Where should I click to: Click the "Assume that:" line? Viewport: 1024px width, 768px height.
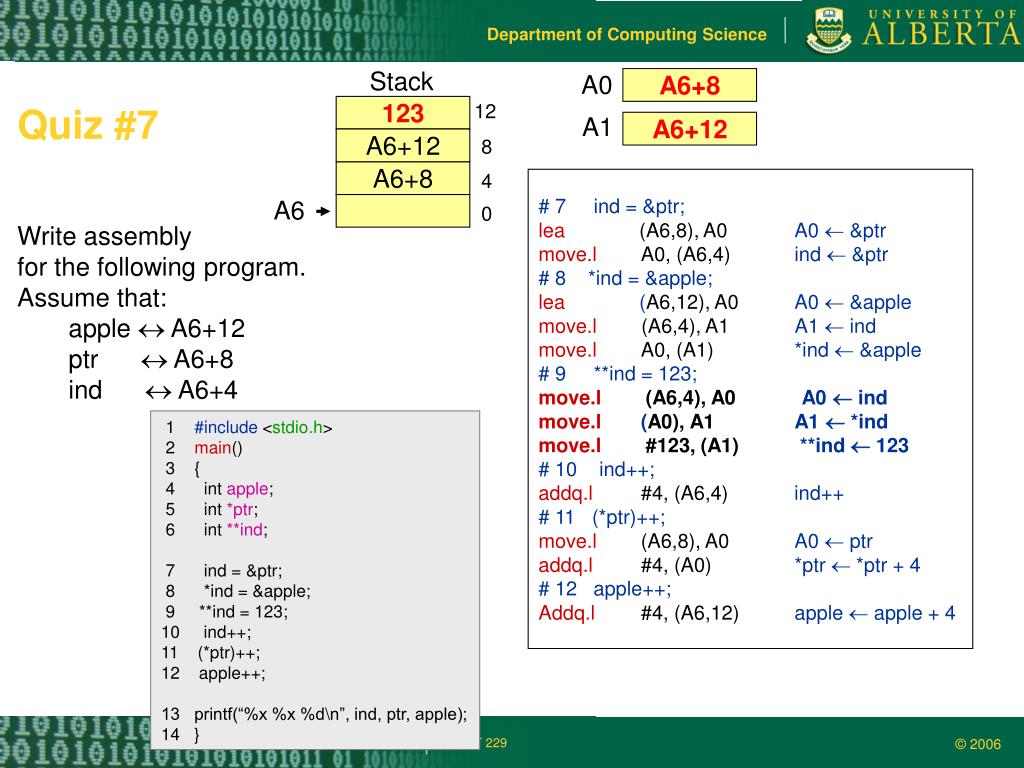pyautogui.click(x=92, y=298)
